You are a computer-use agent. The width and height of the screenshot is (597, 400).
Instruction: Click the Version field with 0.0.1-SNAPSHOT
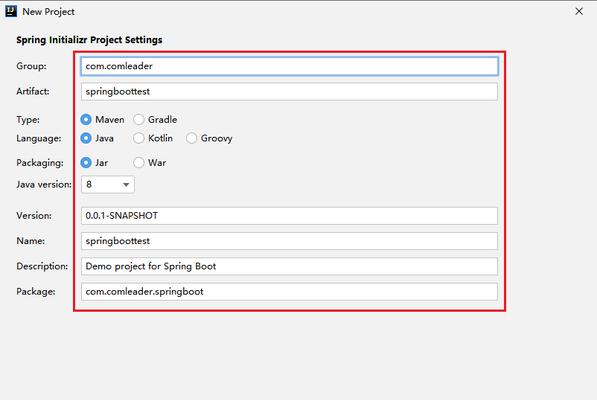pos(289,216)
